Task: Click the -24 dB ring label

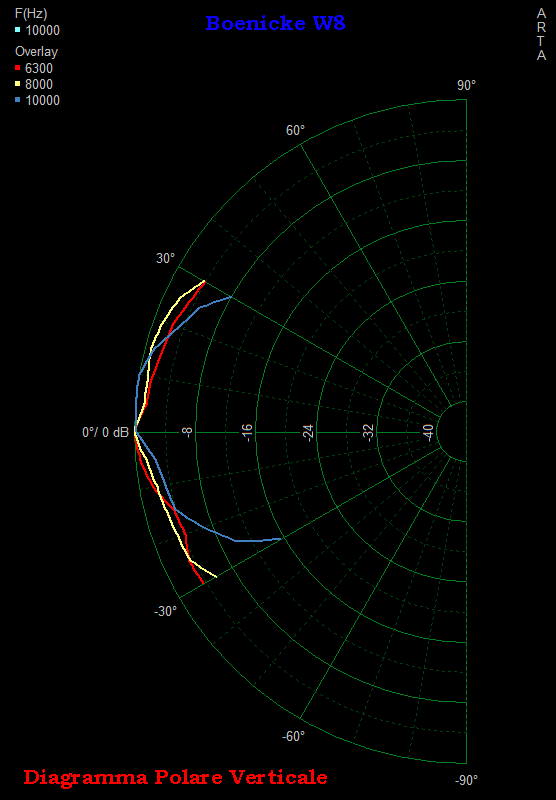Action: [x=308, y=433]
